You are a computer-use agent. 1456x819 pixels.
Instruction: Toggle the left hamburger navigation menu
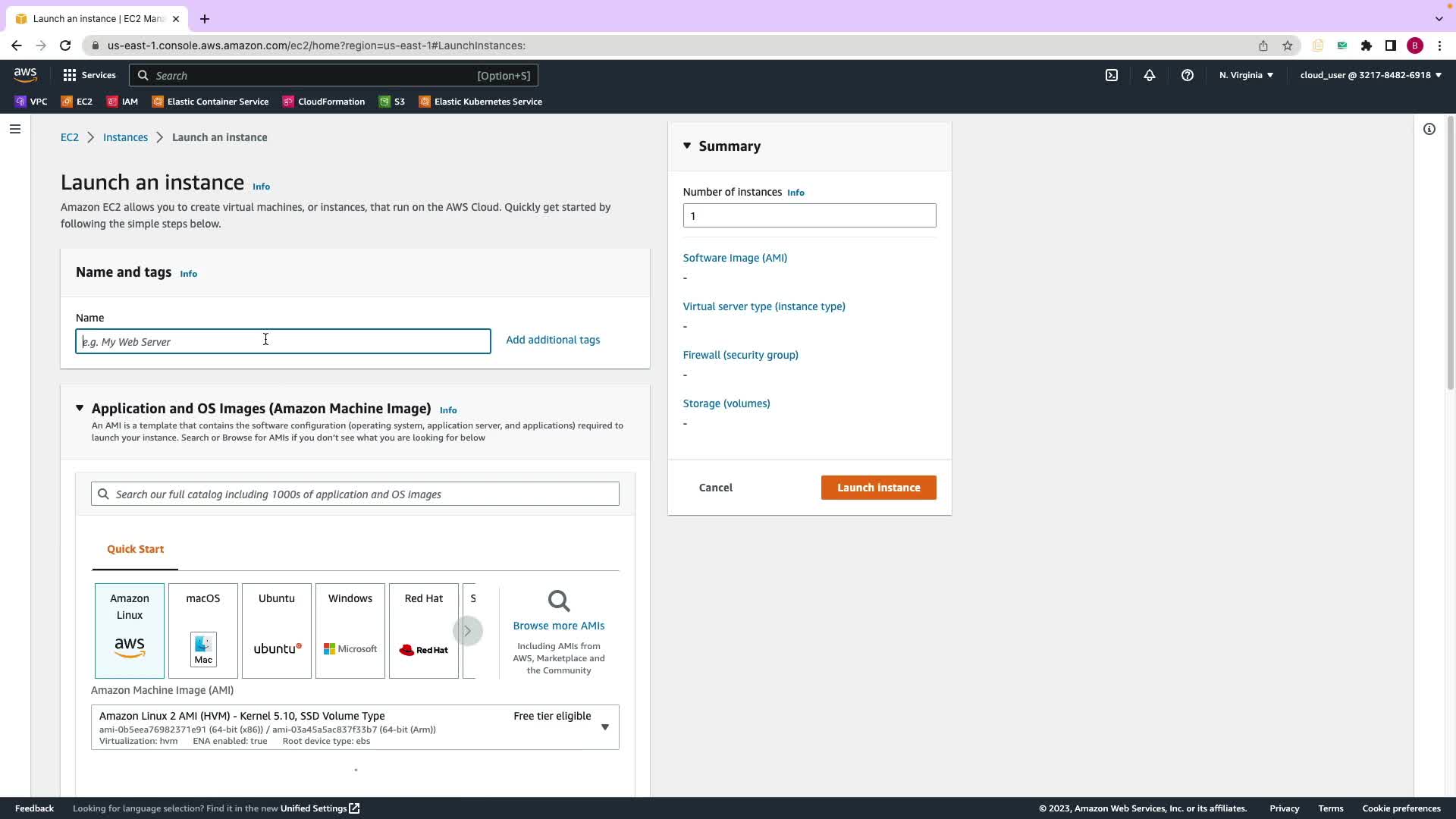tap(15, 129)
